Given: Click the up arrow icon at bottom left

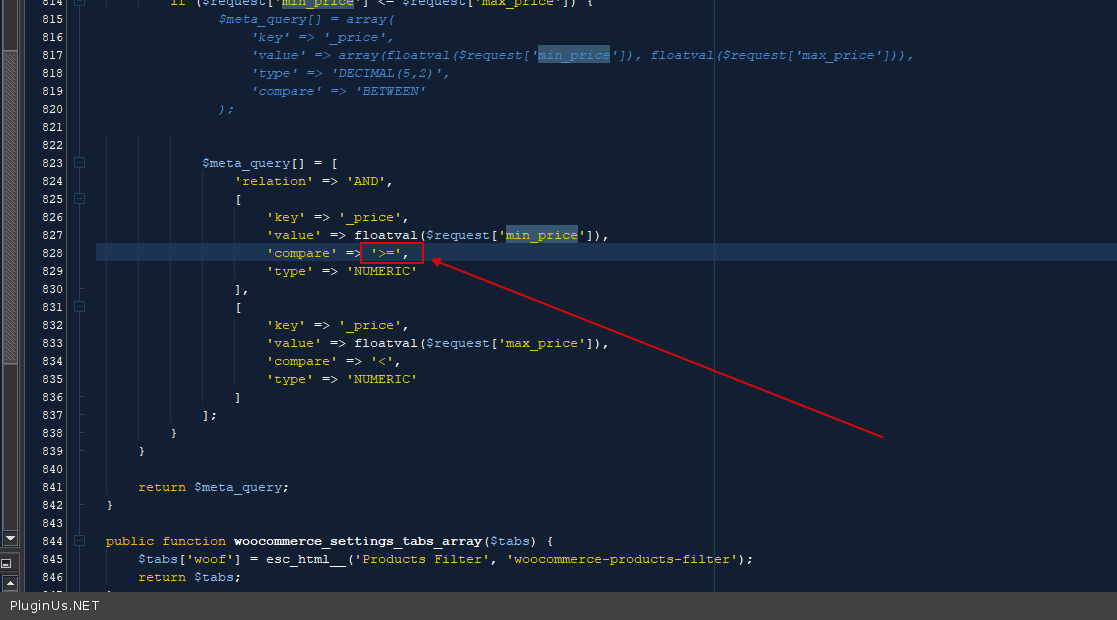Looking at the screenshot, I should [x=9, y=582].
